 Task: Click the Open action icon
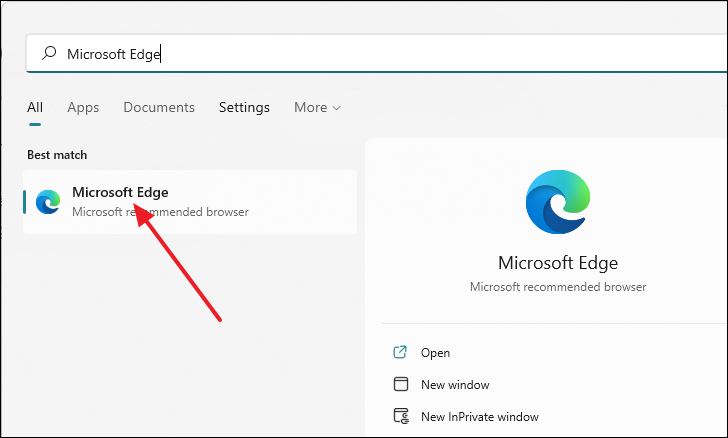[x=400, y=353]
